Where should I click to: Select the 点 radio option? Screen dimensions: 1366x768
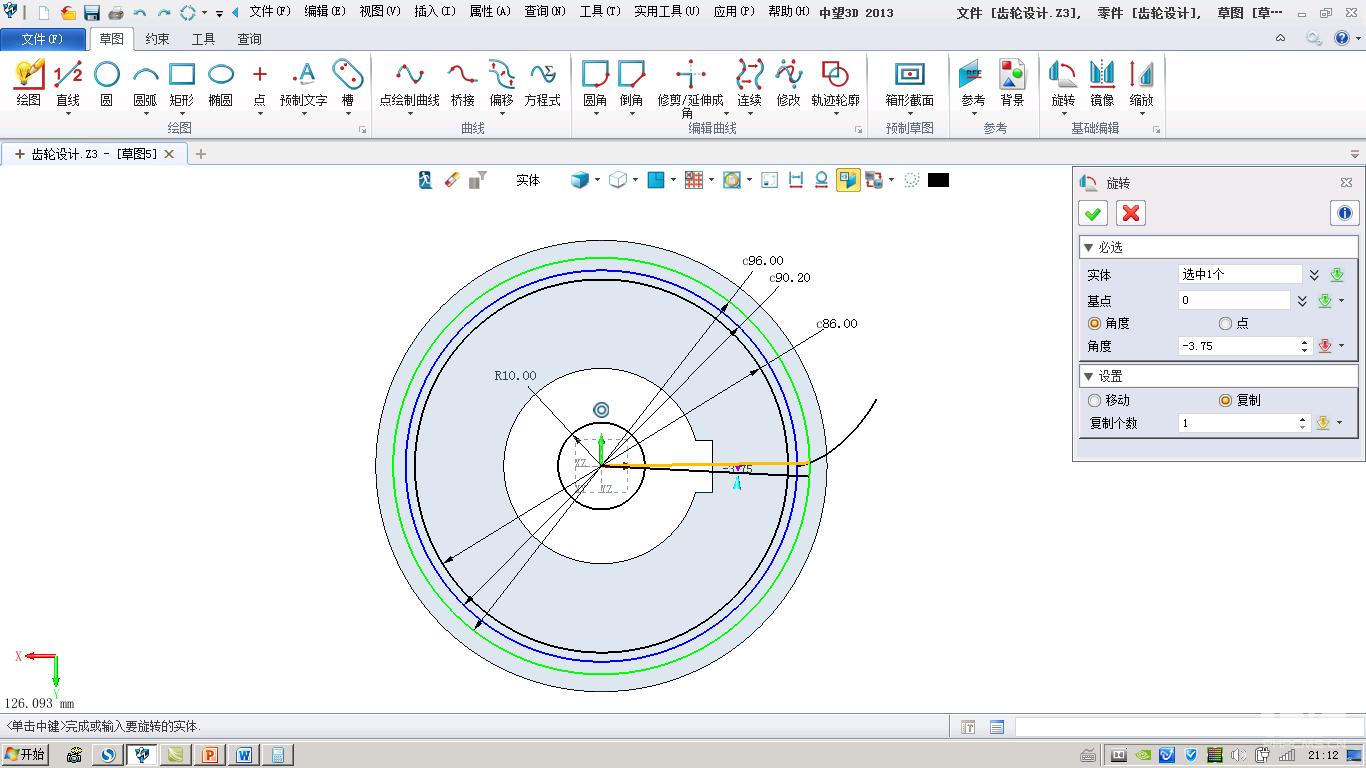click(x=1226, y=323)
